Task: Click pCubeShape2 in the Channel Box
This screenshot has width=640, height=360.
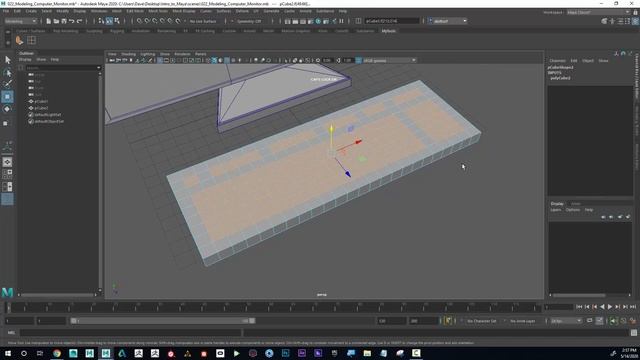Action: (560, 67)
